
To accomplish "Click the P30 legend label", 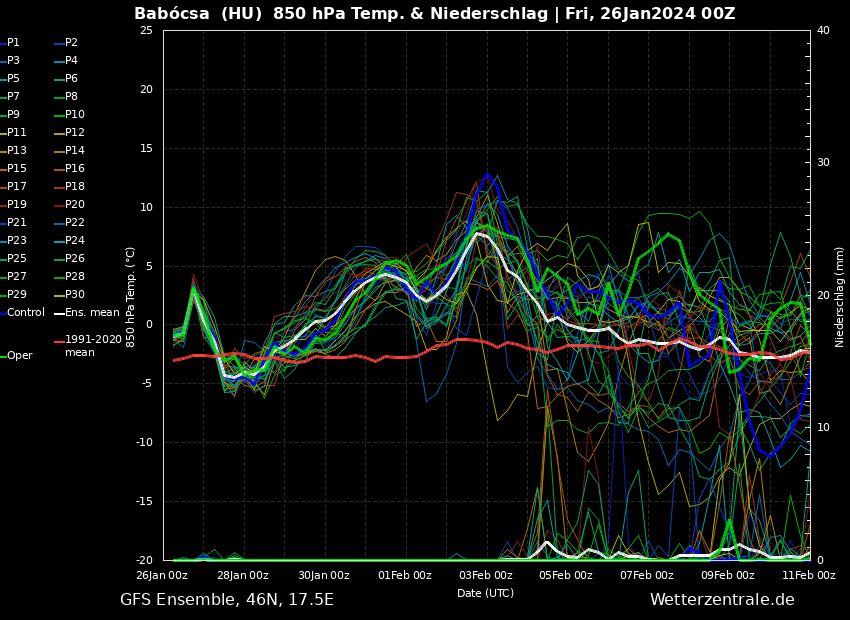I will [x=75, y=295].
